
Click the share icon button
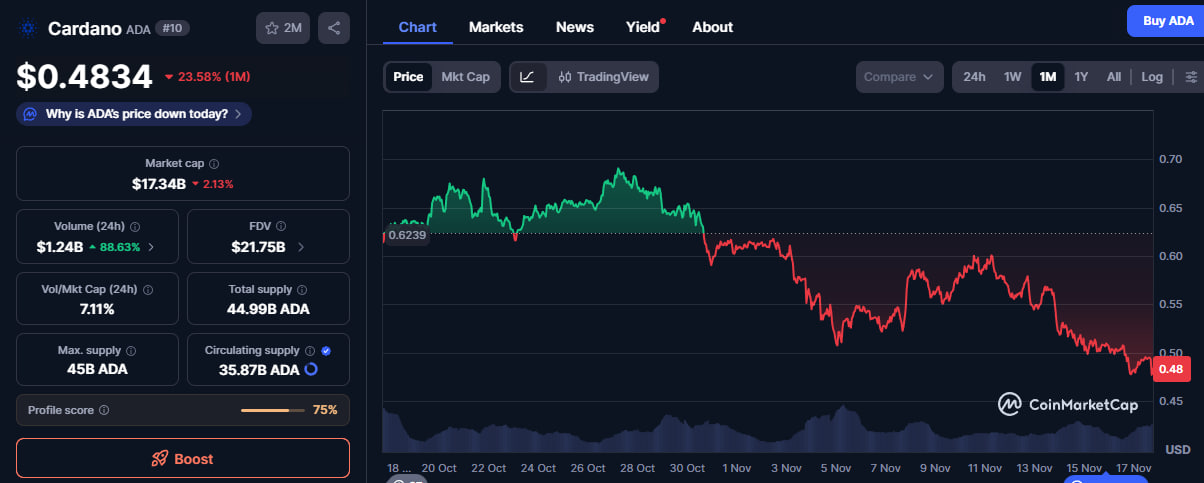tap(334, 28)
